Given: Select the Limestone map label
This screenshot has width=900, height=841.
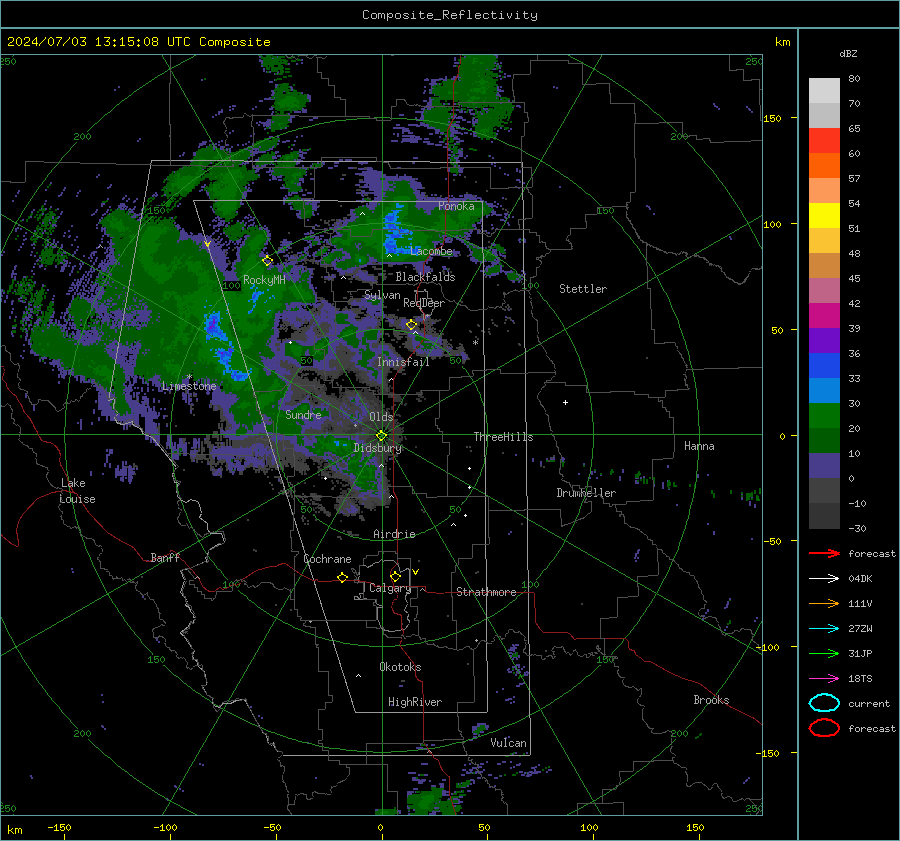Looking at the screenshot, I should [x=189, y=386].
